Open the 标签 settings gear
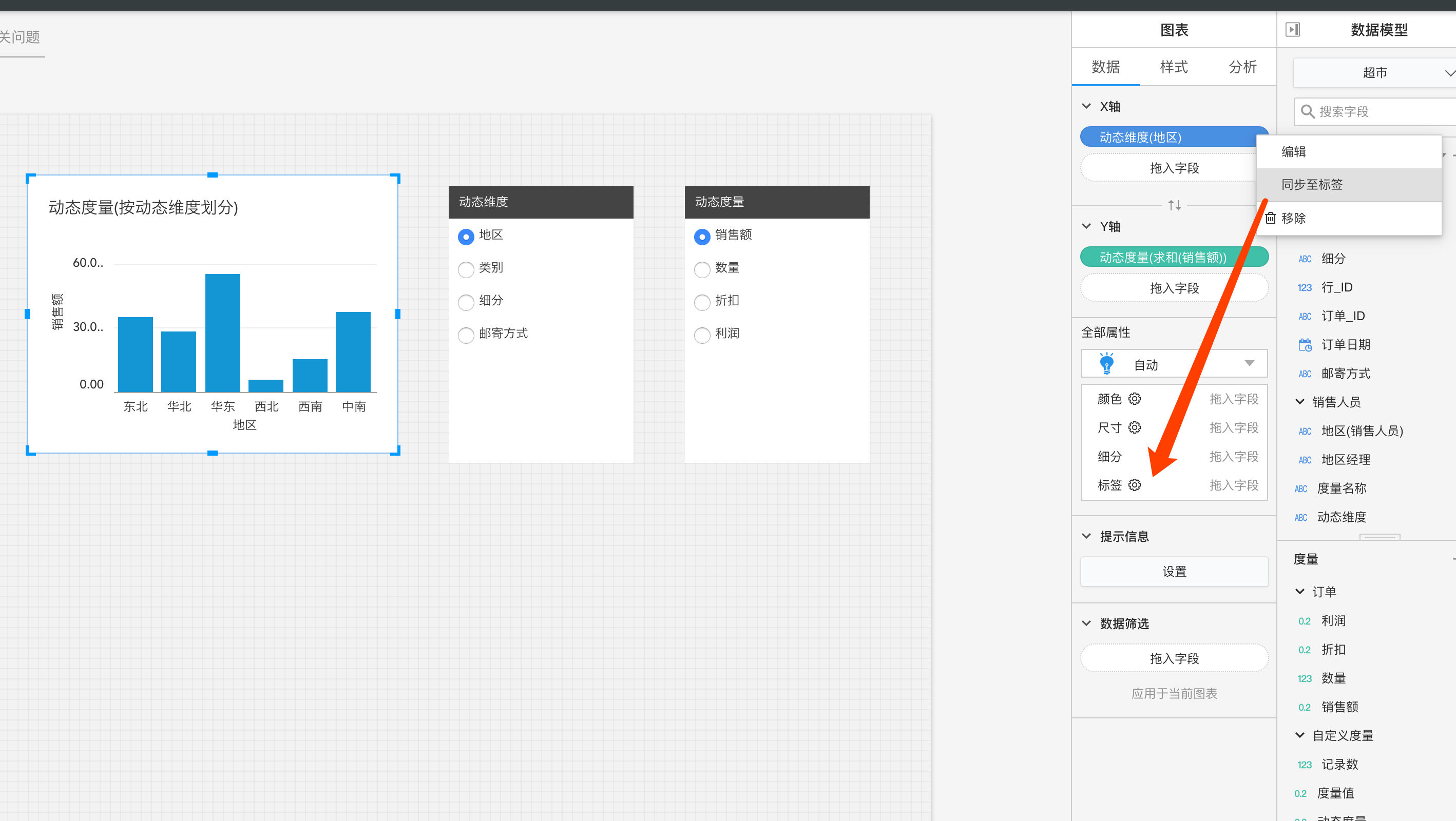Viewport: 1456px width, 821px height. pos(1135,485)
